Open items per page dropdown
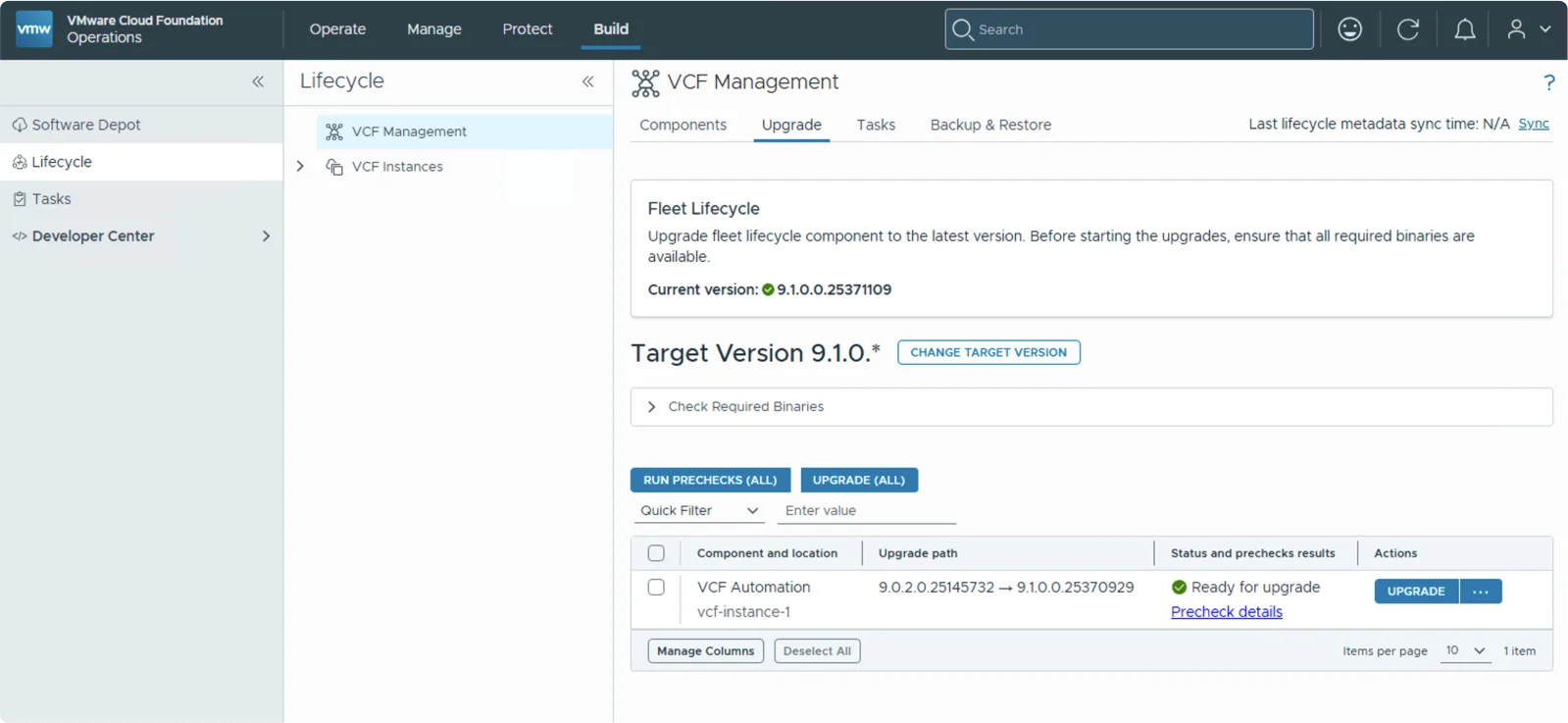The height and width of the screenshot is (723, 1568). (x=1465, y=651)
